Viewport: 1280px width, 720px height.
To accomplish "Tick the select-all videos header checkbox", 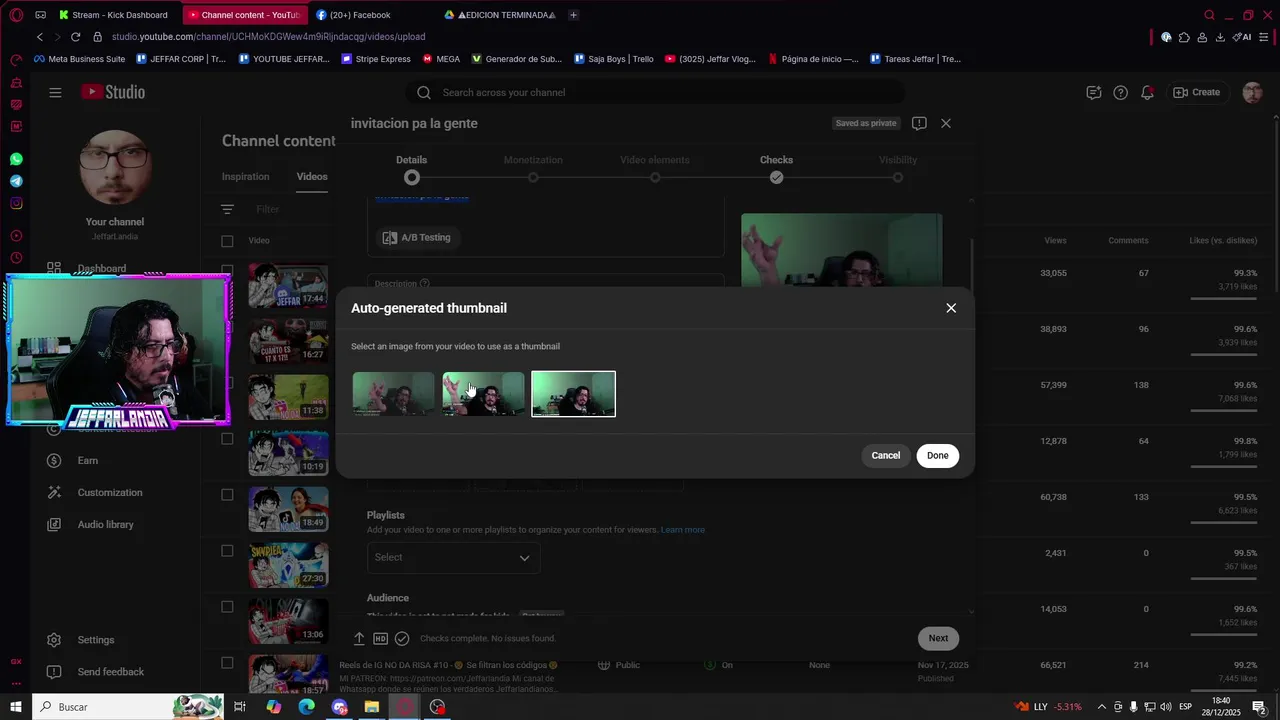I will (227, 241).
